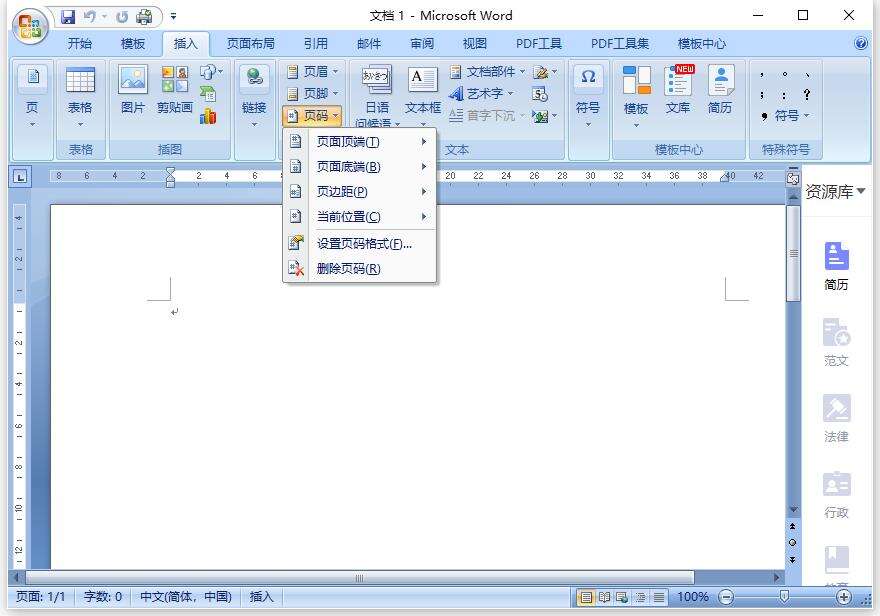Switch to web layout view
This screenshot has height=616, width=880.
[622, 597]
